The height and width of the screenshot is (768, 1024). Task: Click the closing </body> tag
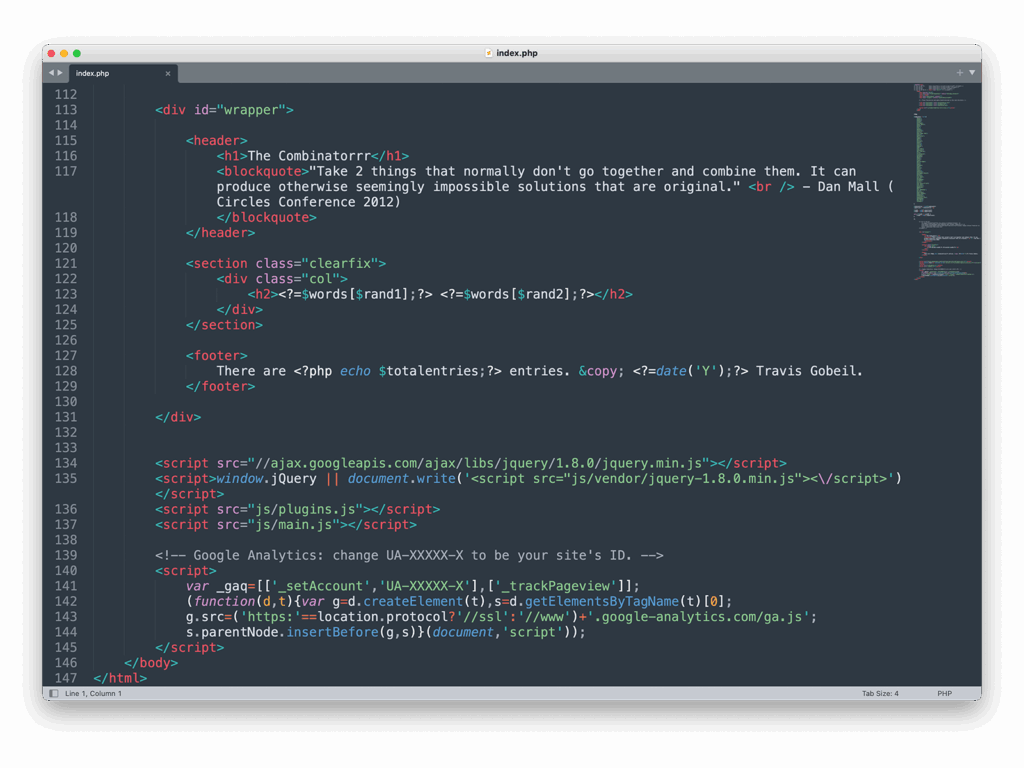tap(151, 663)
